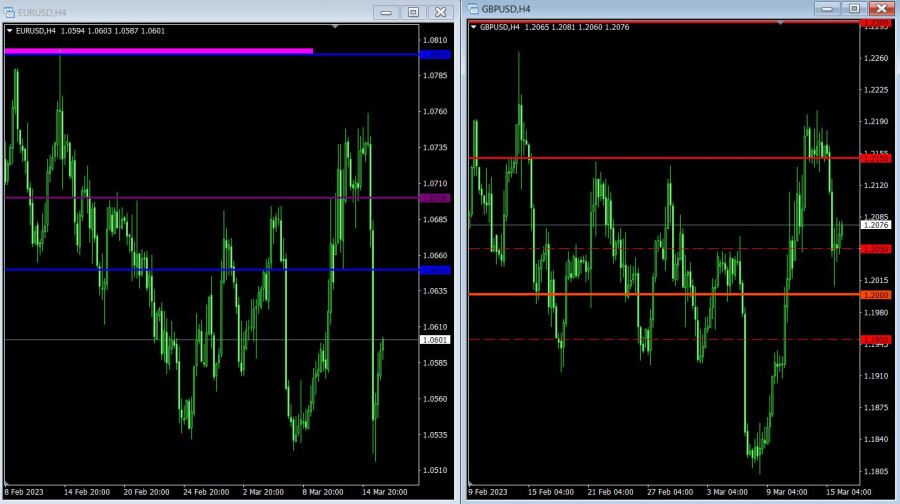Click the 1.0601 current price label
The height and width of the screenshot is (504, 900).
pyautogui.click(x=435, y=340)
